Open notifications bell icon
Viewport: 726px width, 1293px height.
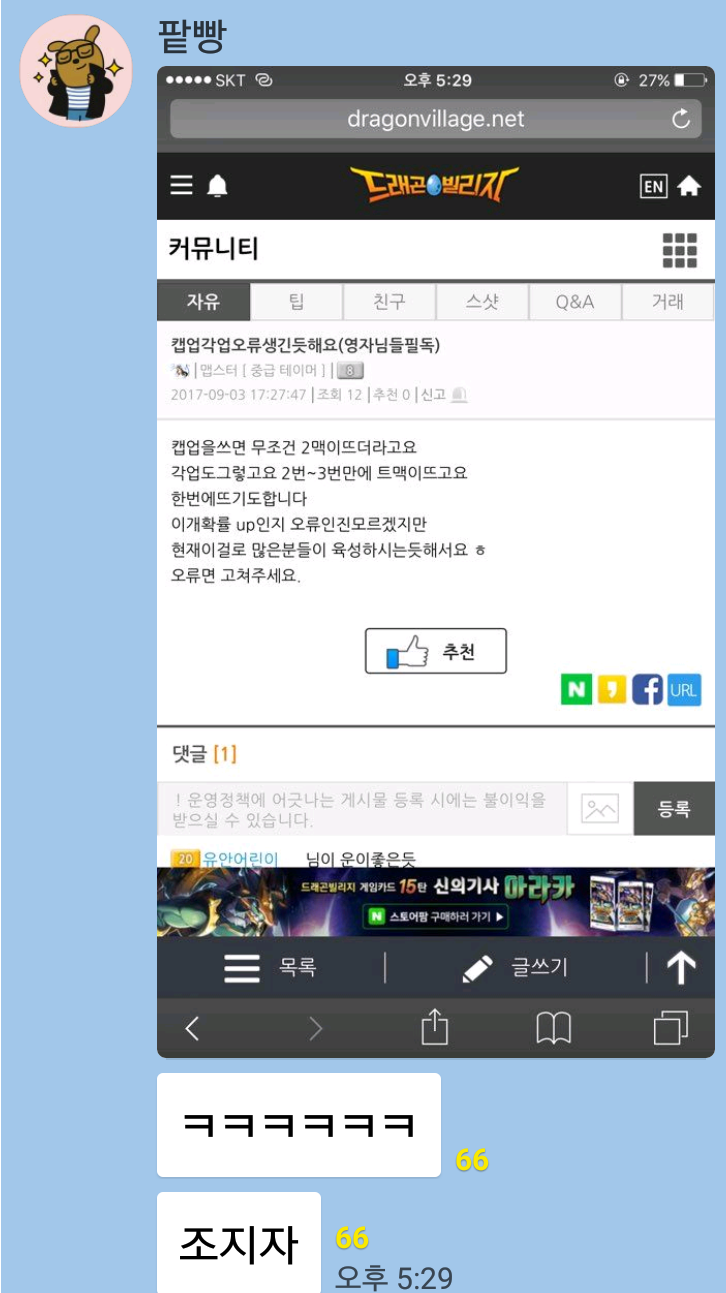click(217, 186)
